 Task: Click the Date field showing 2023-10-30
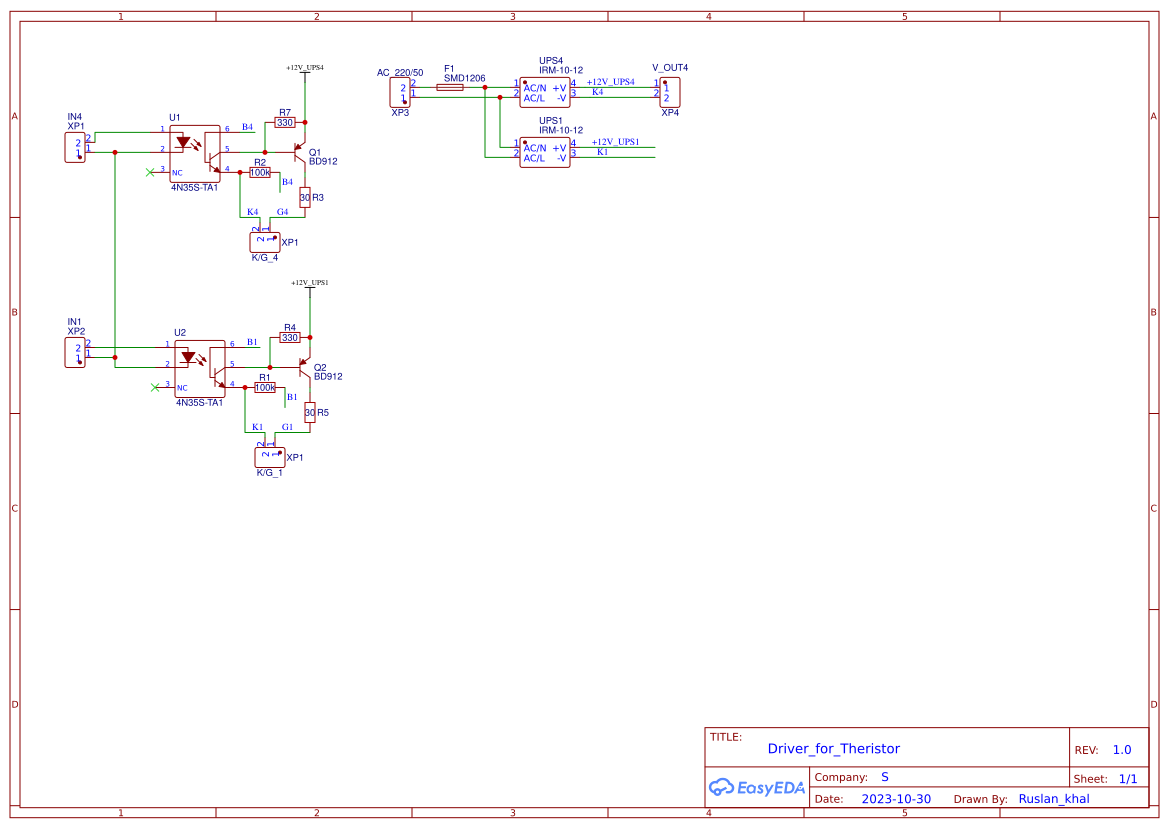pos(896,798)
